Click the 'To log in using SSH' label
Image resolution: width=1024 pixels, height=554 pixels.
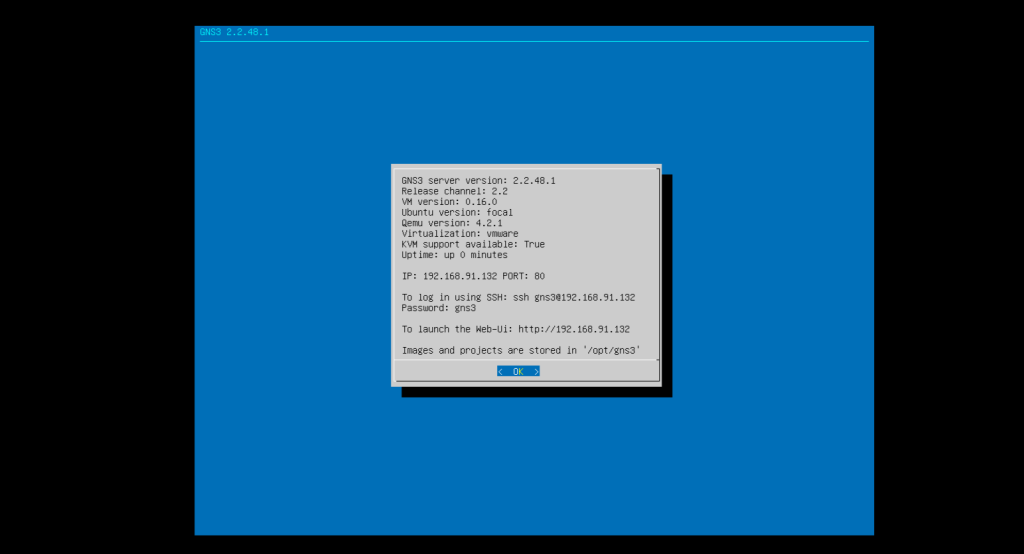[x=455, y=297]
